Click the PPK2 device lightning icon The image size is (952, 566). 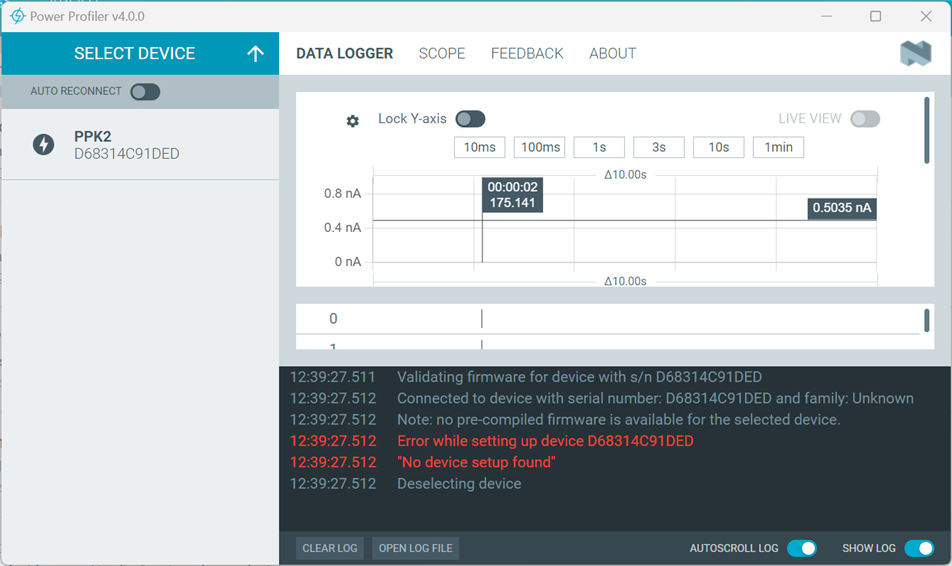(x=44, y=145)
